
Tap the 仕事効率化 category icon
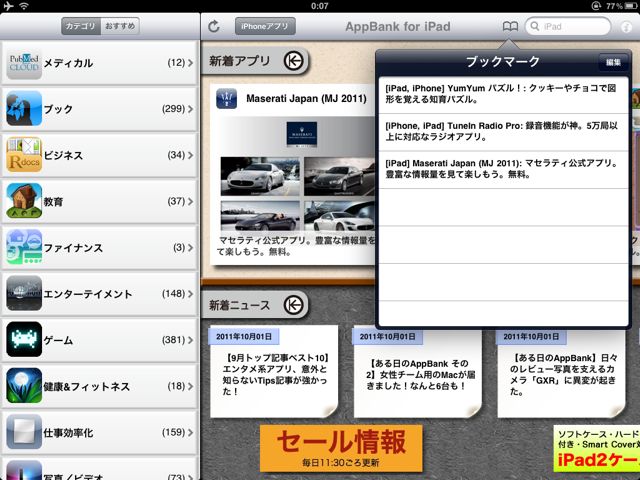(x=24, y=432)
